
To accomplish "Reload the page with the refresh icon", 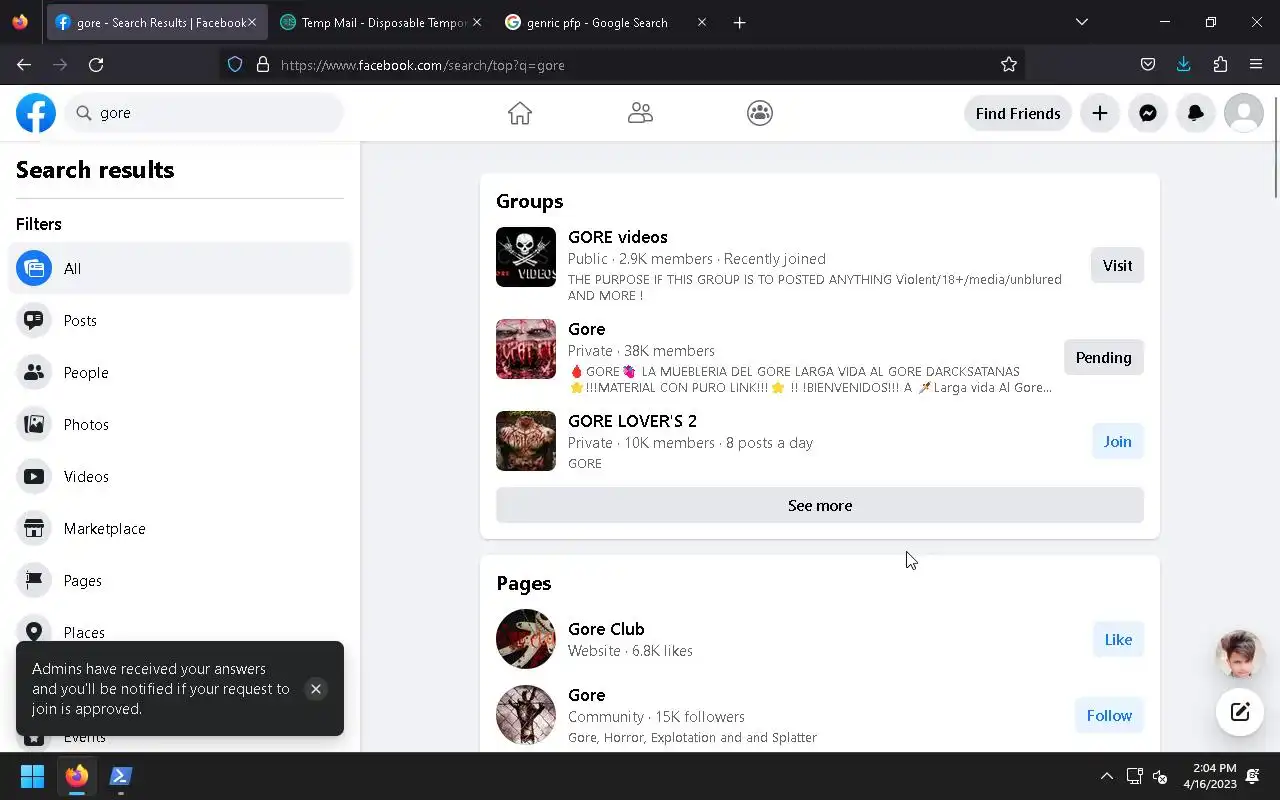I will coord(96,65).
